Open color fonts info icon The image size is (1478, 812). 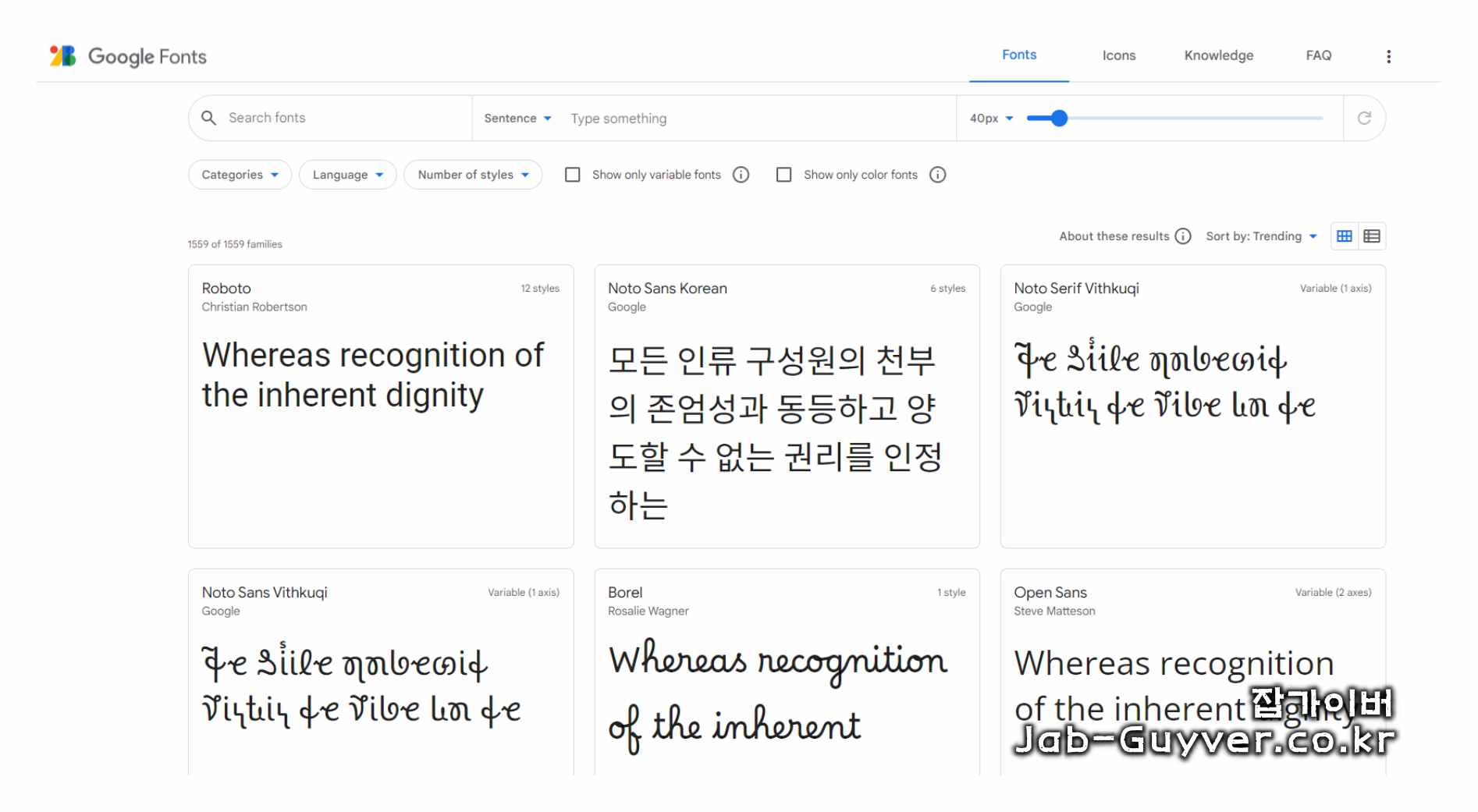(937, 175)
